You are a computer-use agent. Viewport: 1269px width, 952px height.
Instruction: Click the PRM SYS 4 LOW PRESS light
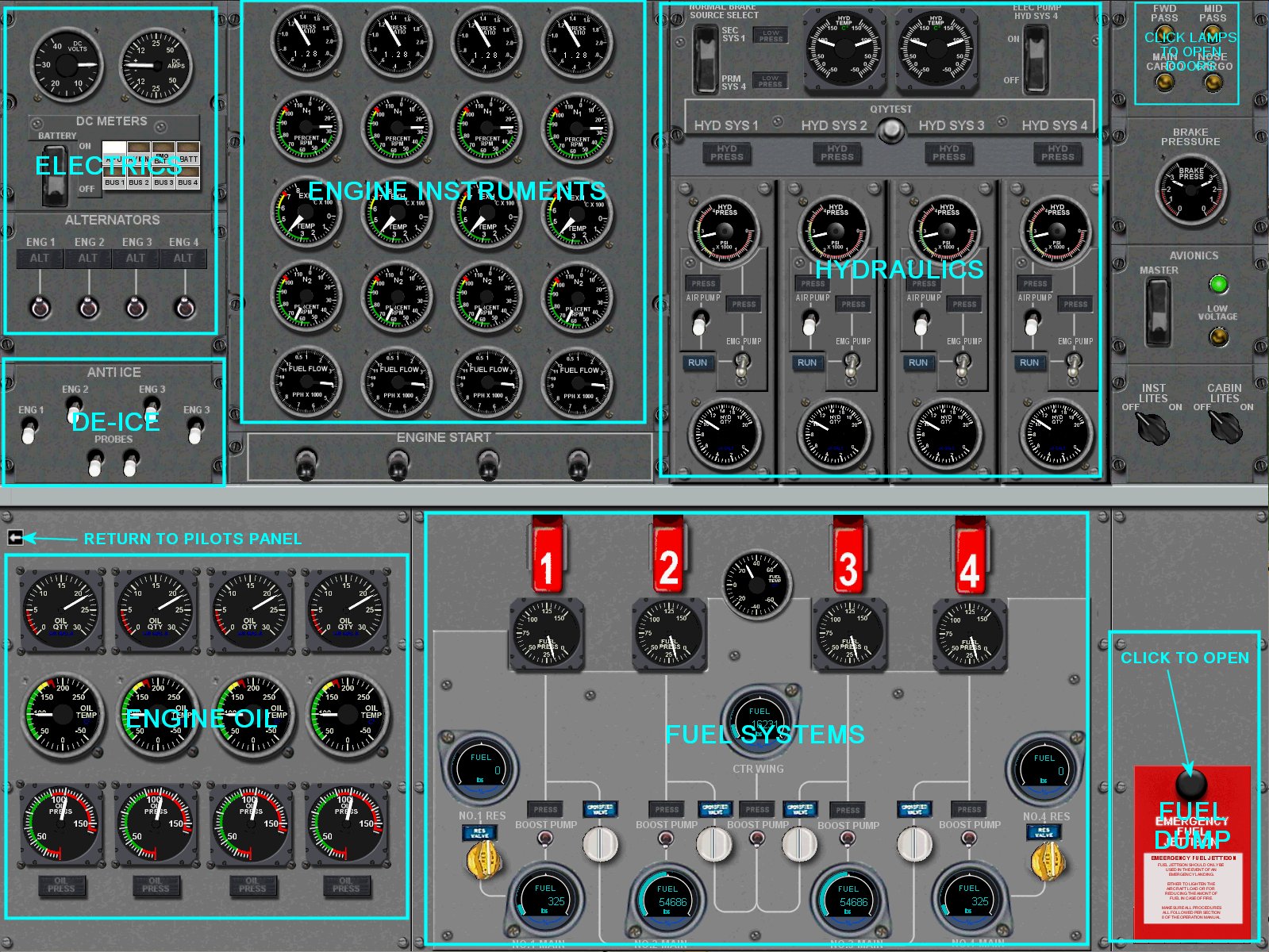[x=771, y=80]
